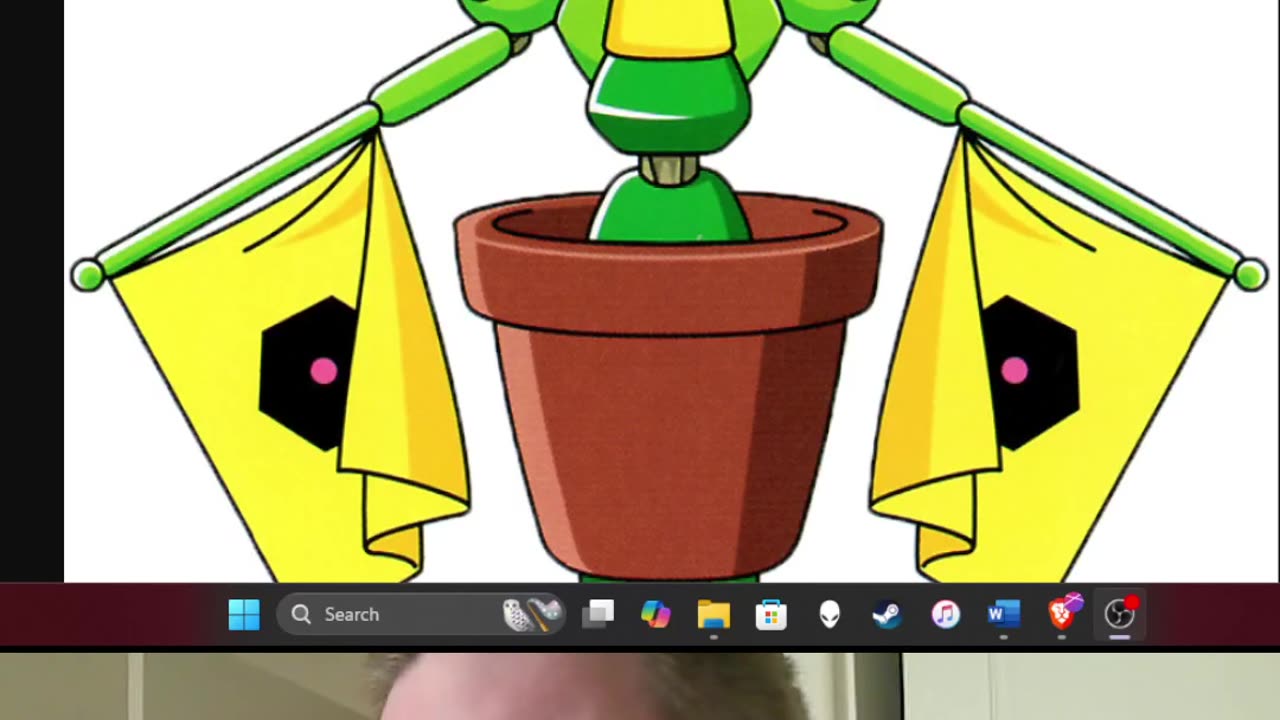Screen dimensions: 1280x720
Task: Click the taskbar Search box
Action: click(422, 615)
